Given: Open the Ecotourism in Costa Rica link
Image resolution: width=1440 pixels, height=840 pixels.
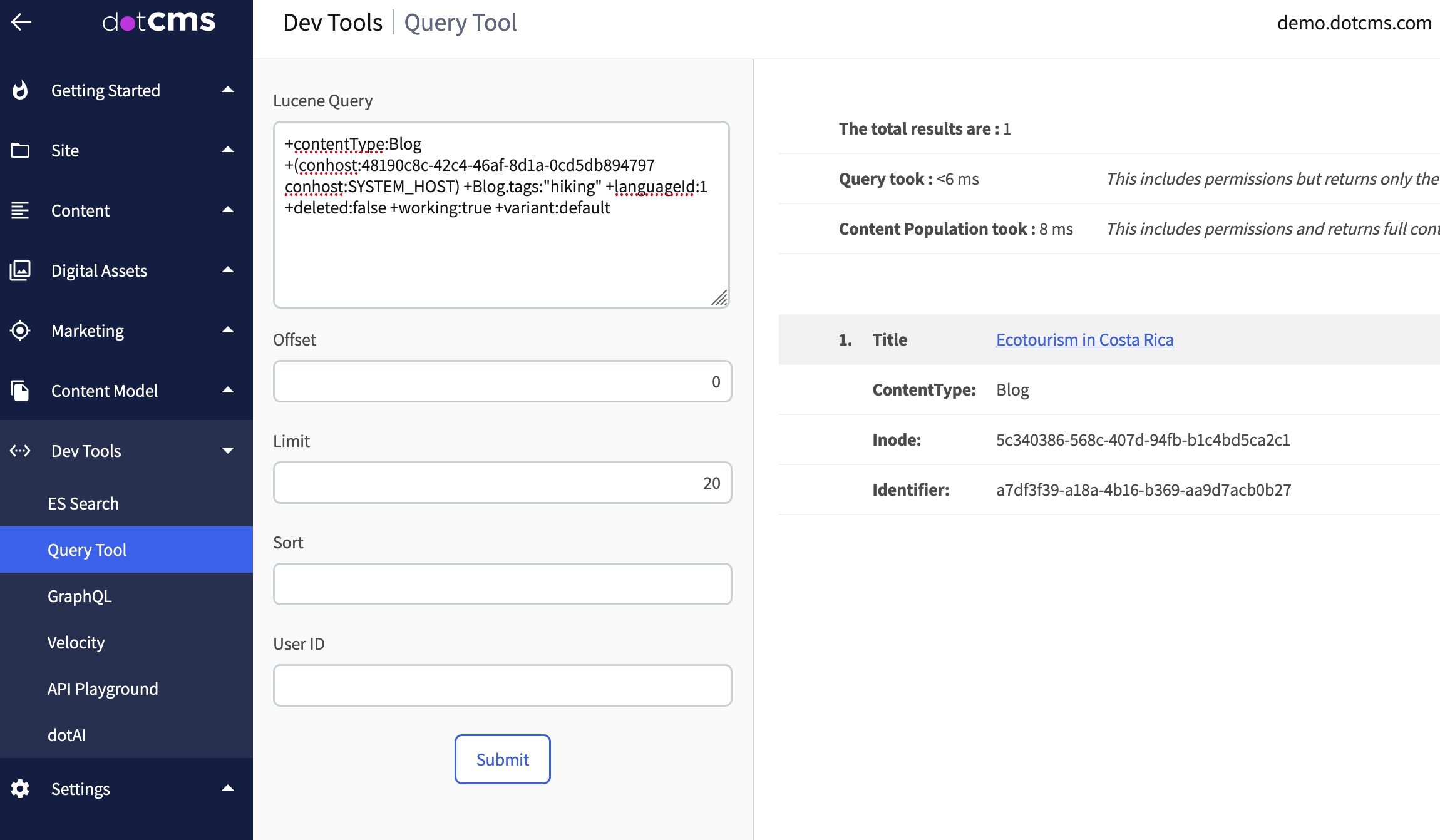Looking at the screenshot, I should 1084,339.
